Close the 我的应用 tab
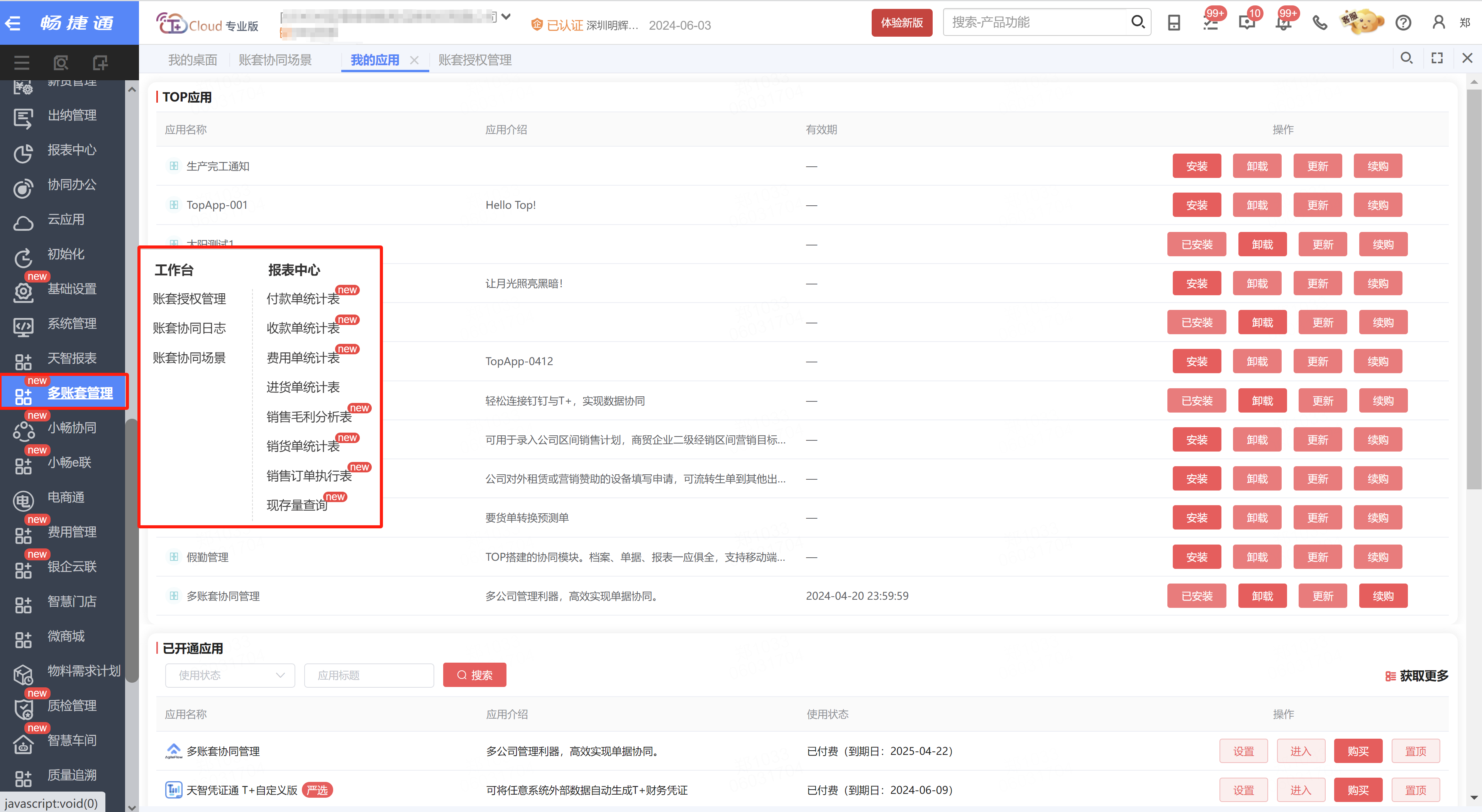 (414, 60)
